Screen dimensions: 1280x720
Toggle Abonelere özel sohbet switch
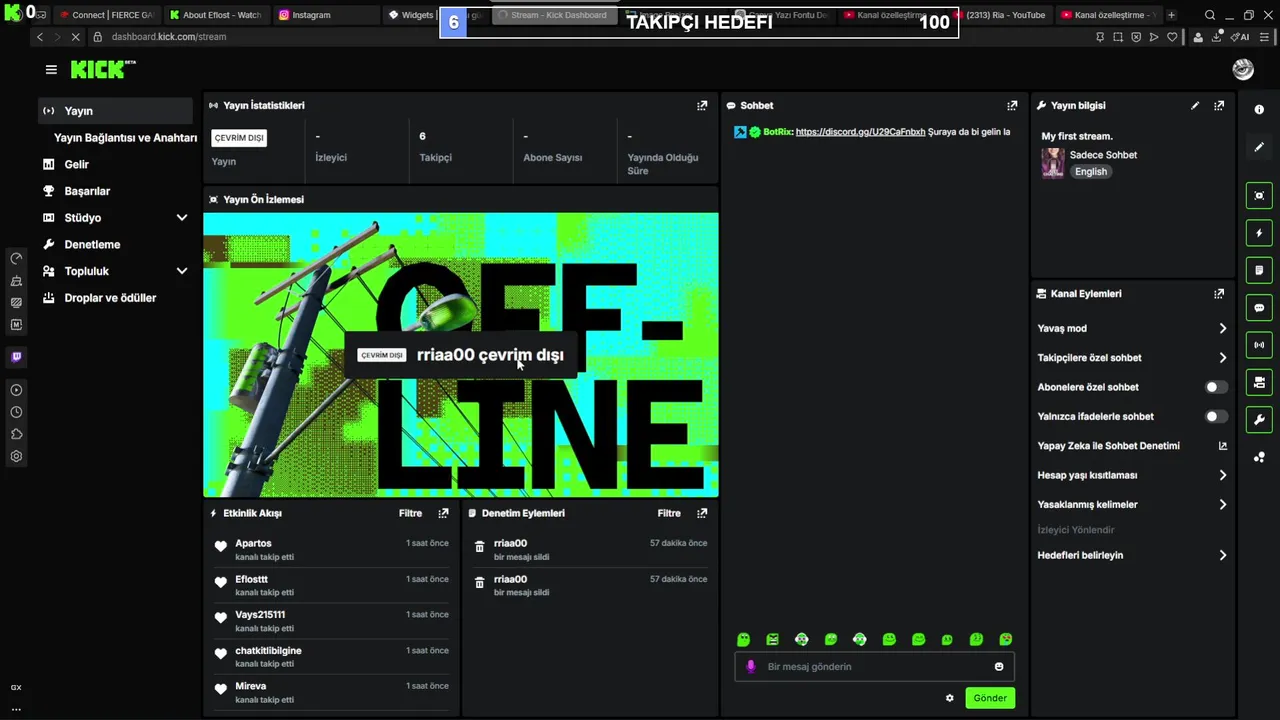[x=1216, y=387]
